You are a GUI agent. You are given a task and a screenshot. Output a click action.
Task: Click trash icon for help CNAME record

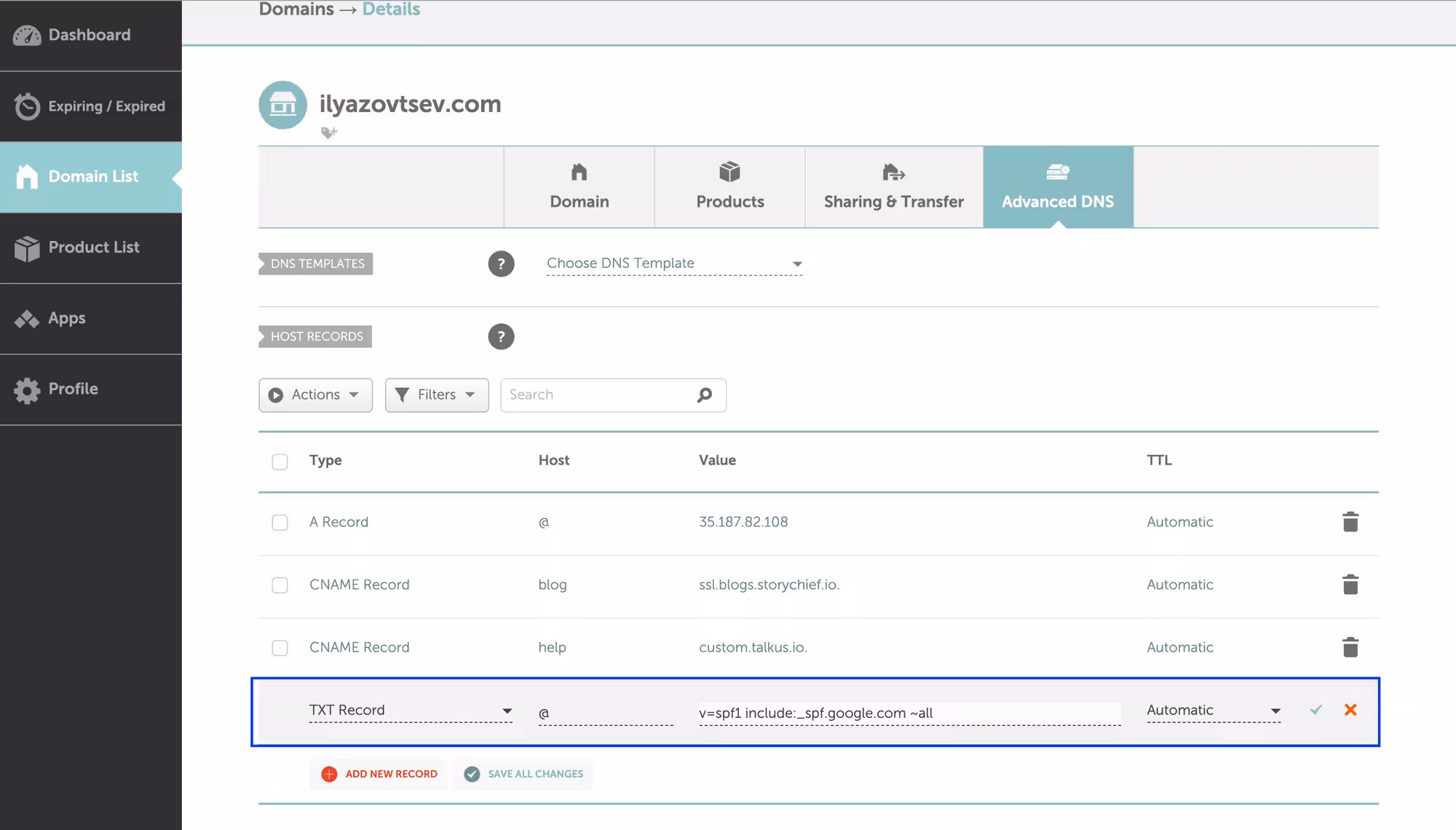tap(1350, 647)
